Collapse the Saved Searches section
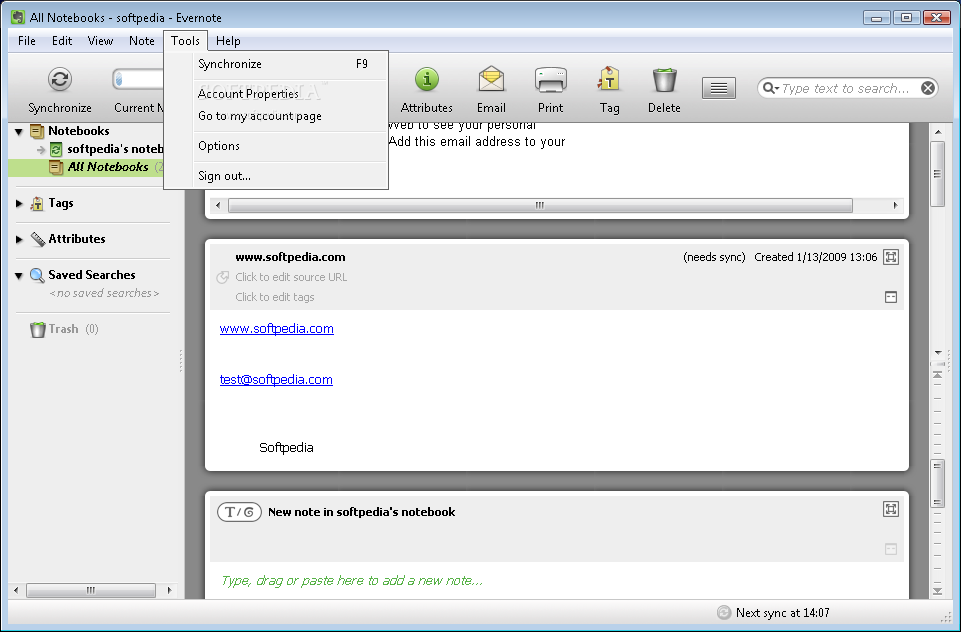 (x=19, y=276)
